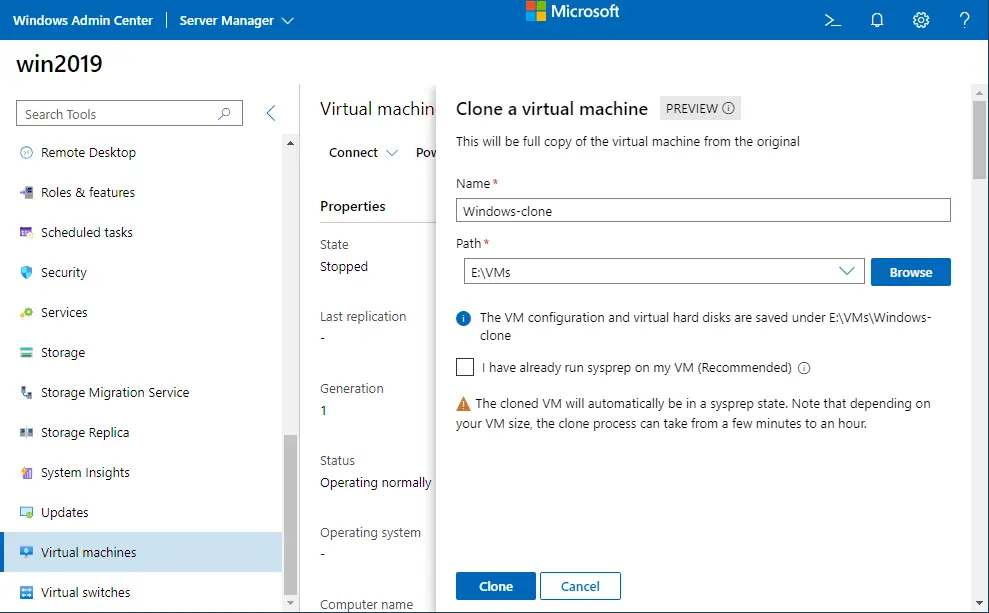Image resolution: width=989 pixels, height=613 pixels.
Task: Cancel the clone dialog
Action: click(580, 586)
